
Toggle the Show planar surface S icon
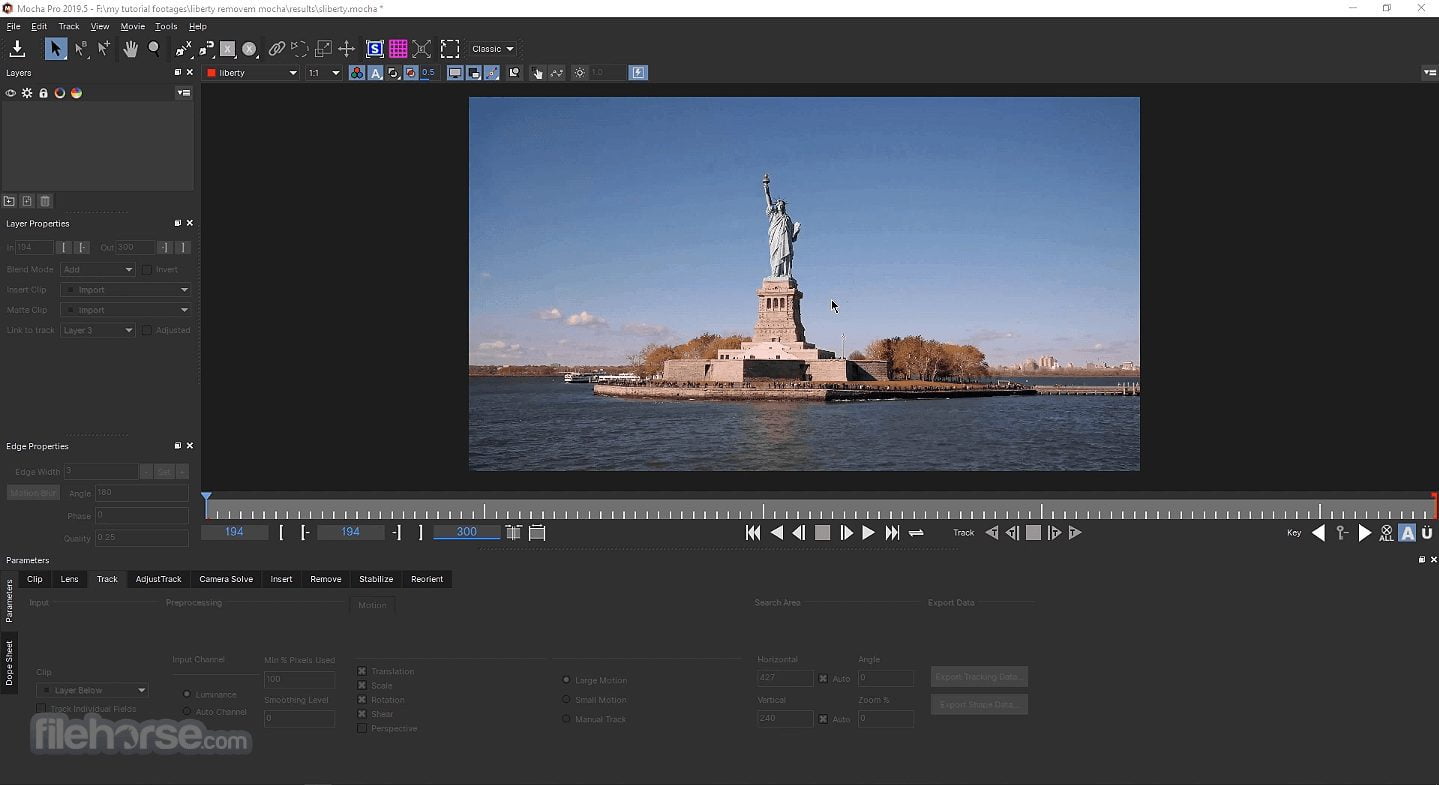pos(375,49)
